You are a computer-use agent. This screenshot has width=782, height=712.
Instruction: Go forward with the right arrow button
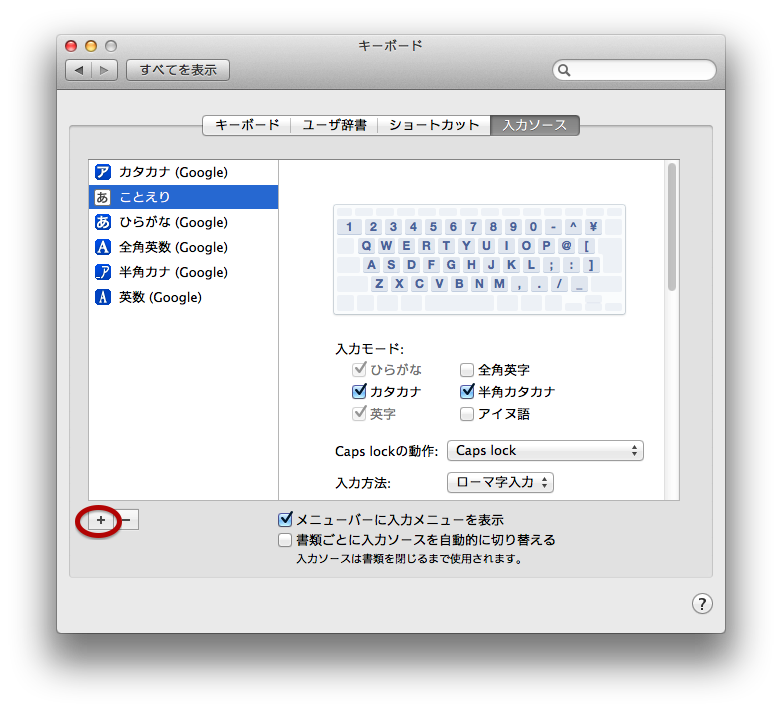[x=104, y=70]
